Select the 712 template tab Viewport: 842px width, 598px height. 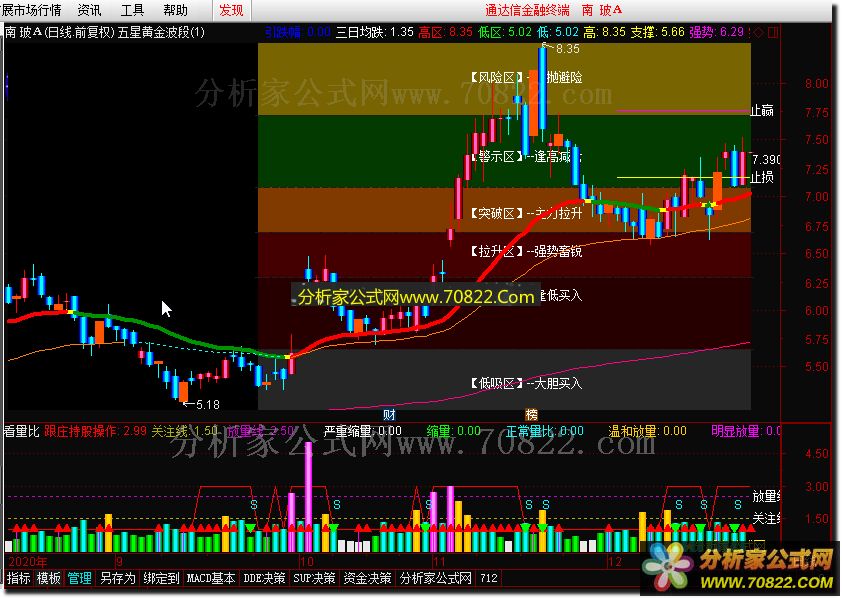click(x=489, y=578)
